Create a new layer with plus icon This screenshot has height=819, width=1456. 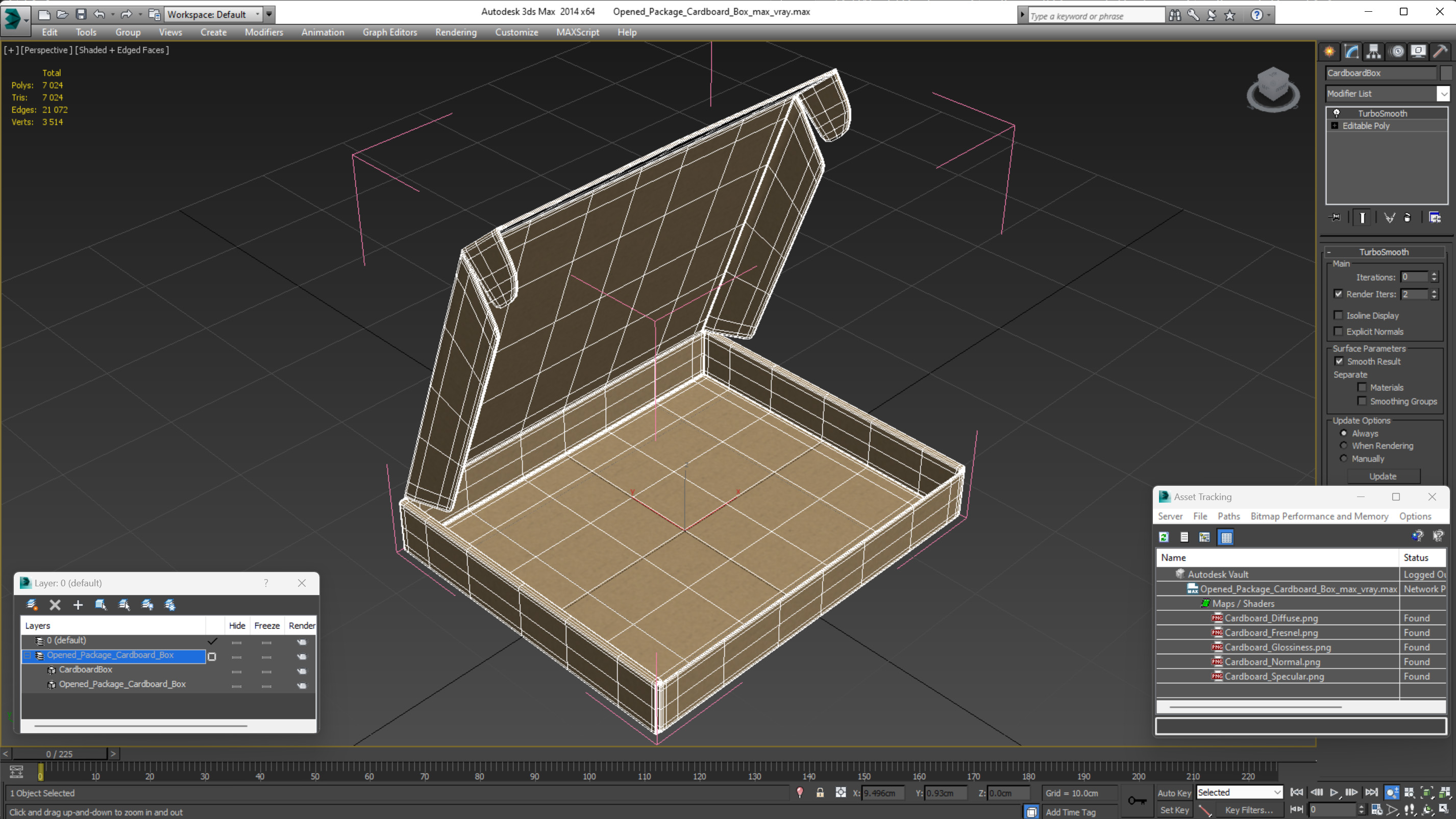click(78, 605)
